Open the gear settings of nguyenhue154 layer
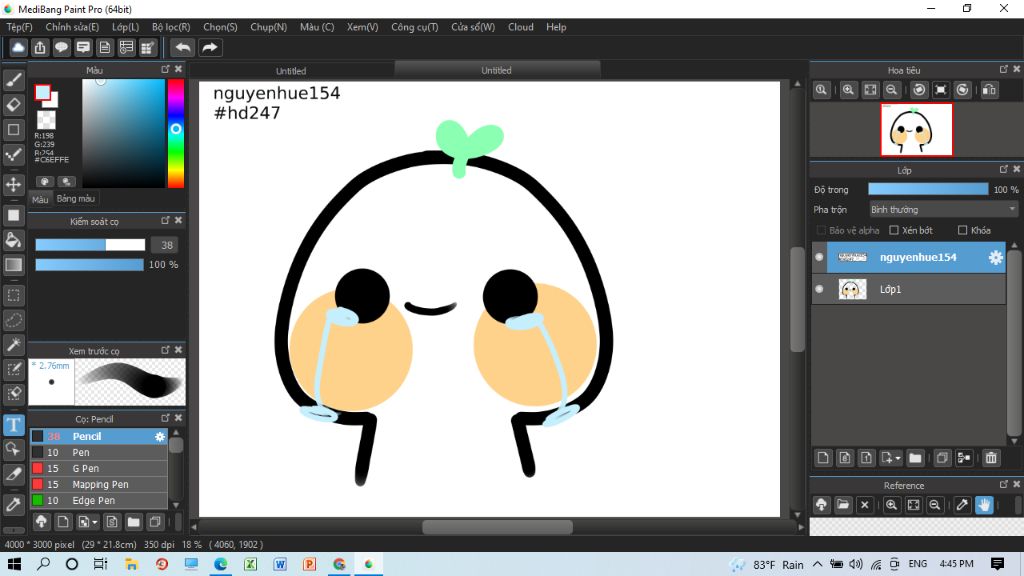This screenshot has height=576, width=1024. click(995, 257)
